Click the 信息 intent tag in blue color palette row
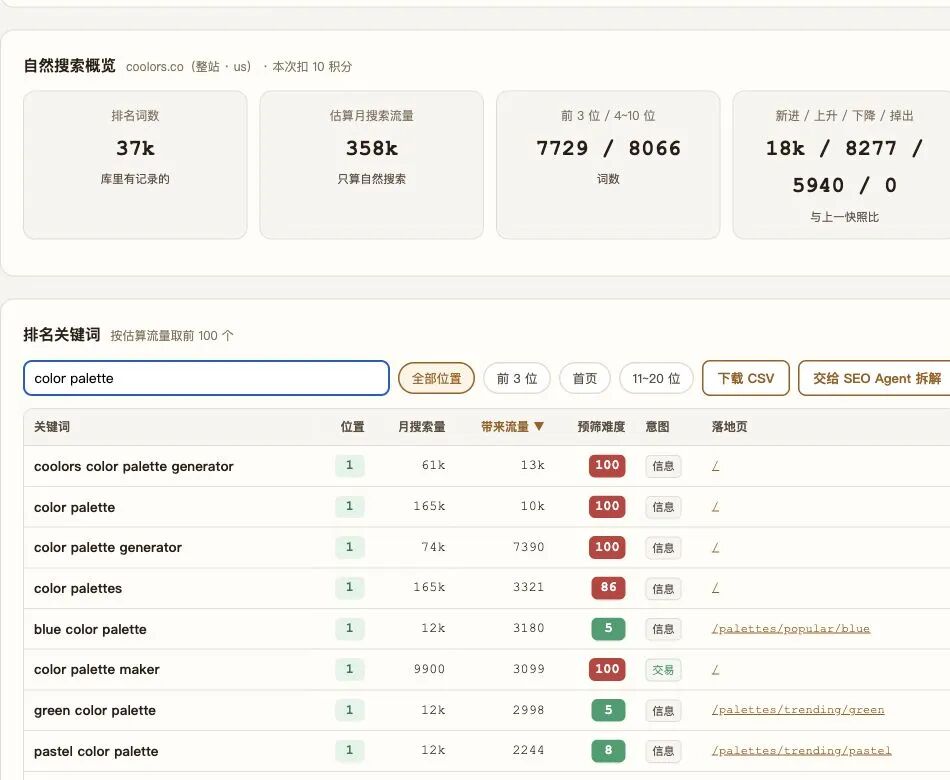The image size is (950, 780). (663, 629)
